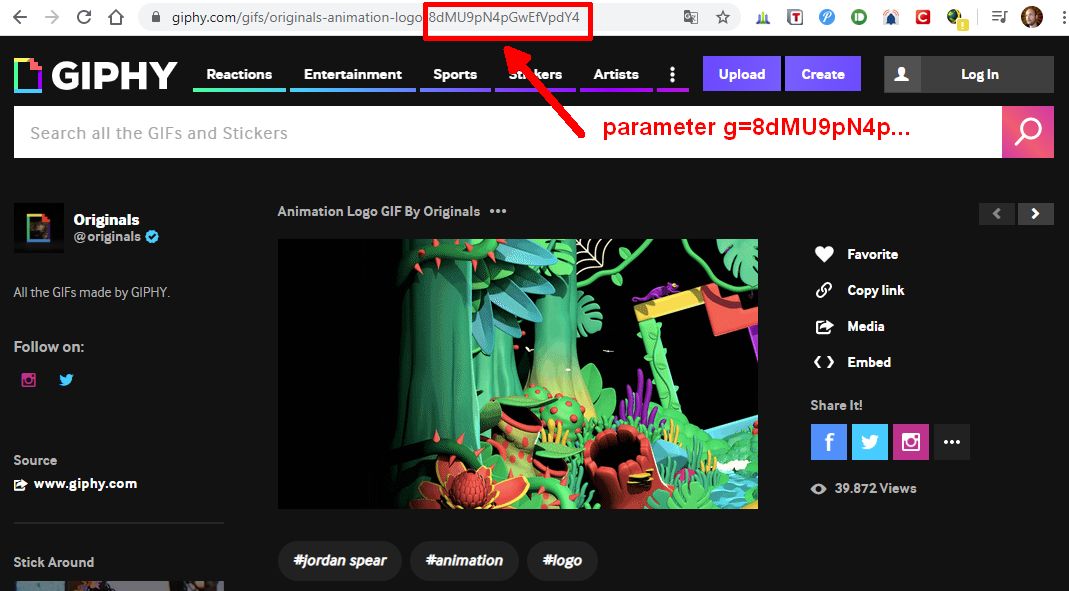Click the Animation Logo GIF By Originals title

click(x=378, y=211)
